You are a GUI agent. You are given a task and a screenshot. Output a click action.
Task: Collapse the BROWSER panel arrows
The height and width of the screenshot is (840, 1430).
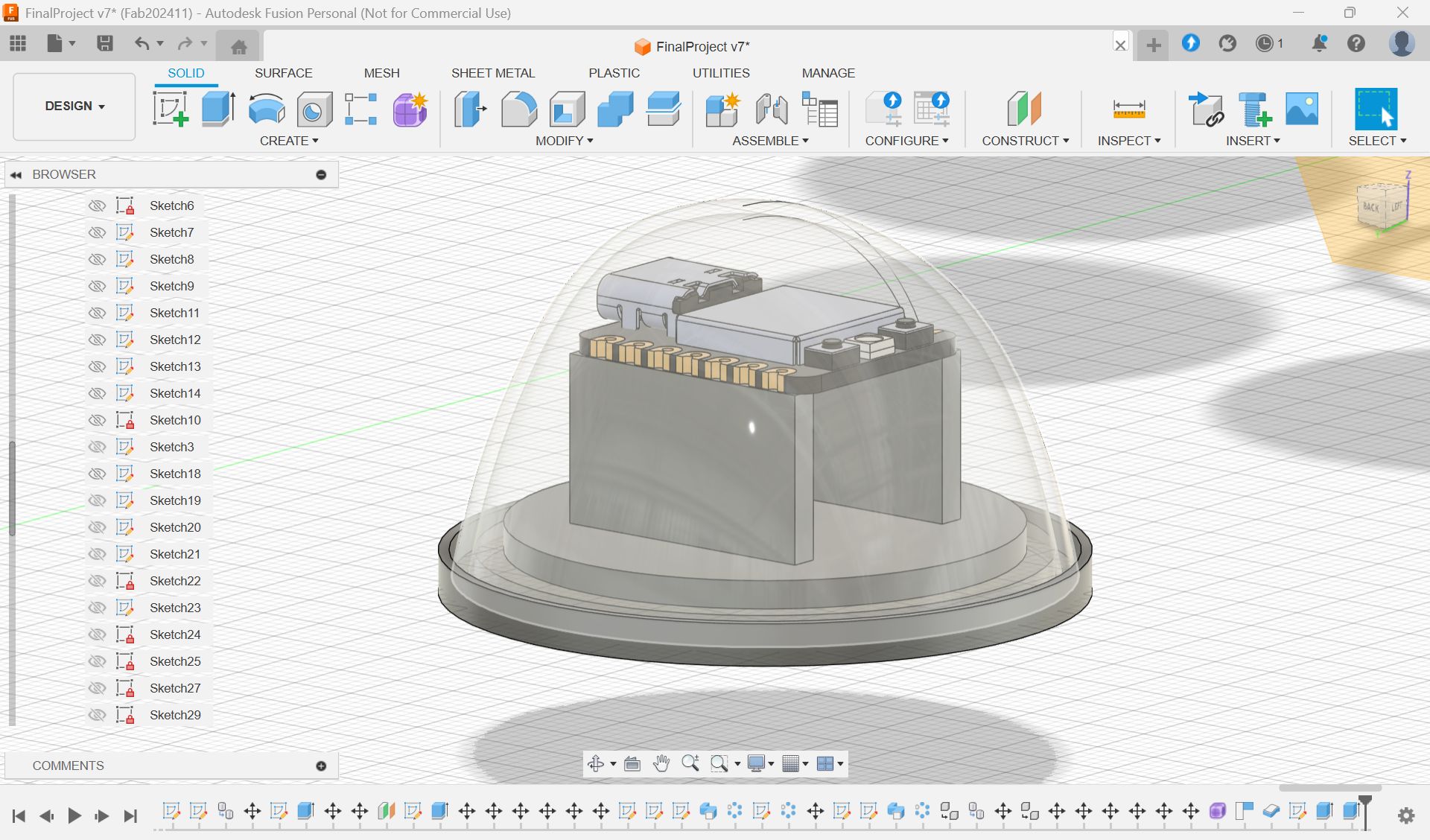click(16, 175)
